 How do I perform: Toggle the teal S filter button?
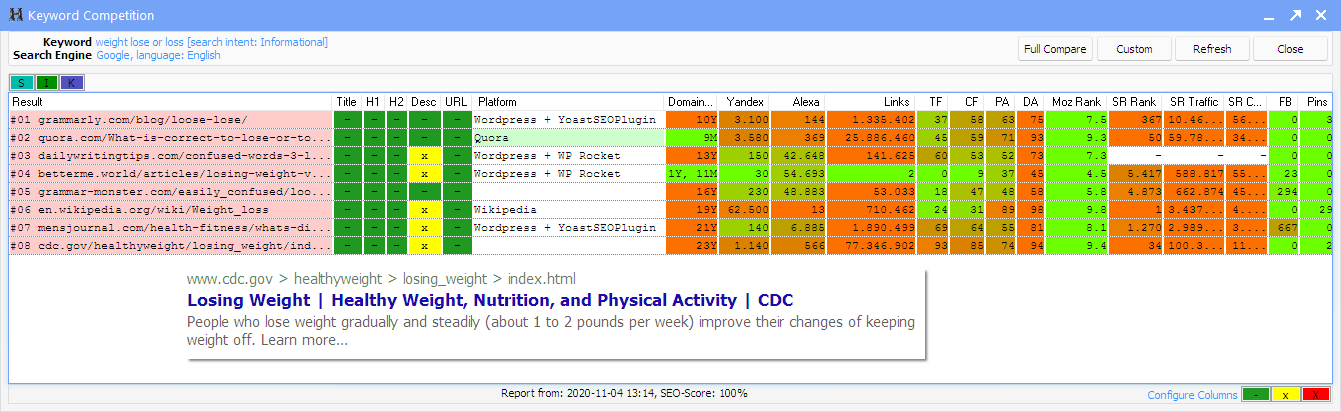click(x=21, y=82)
